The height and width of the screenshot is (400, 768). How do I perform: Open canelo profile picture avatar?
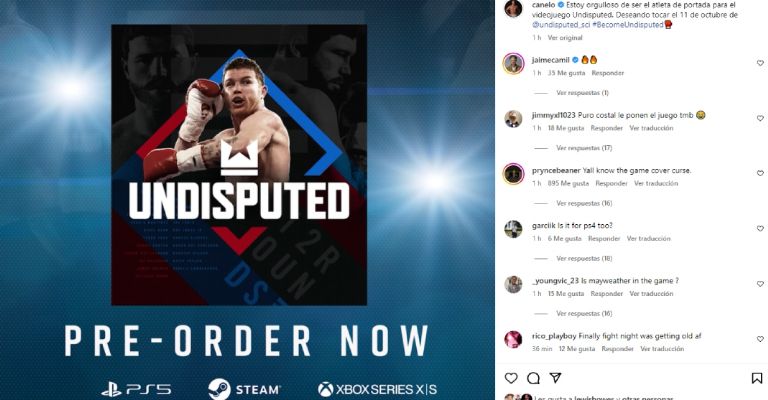click(513, 8)
